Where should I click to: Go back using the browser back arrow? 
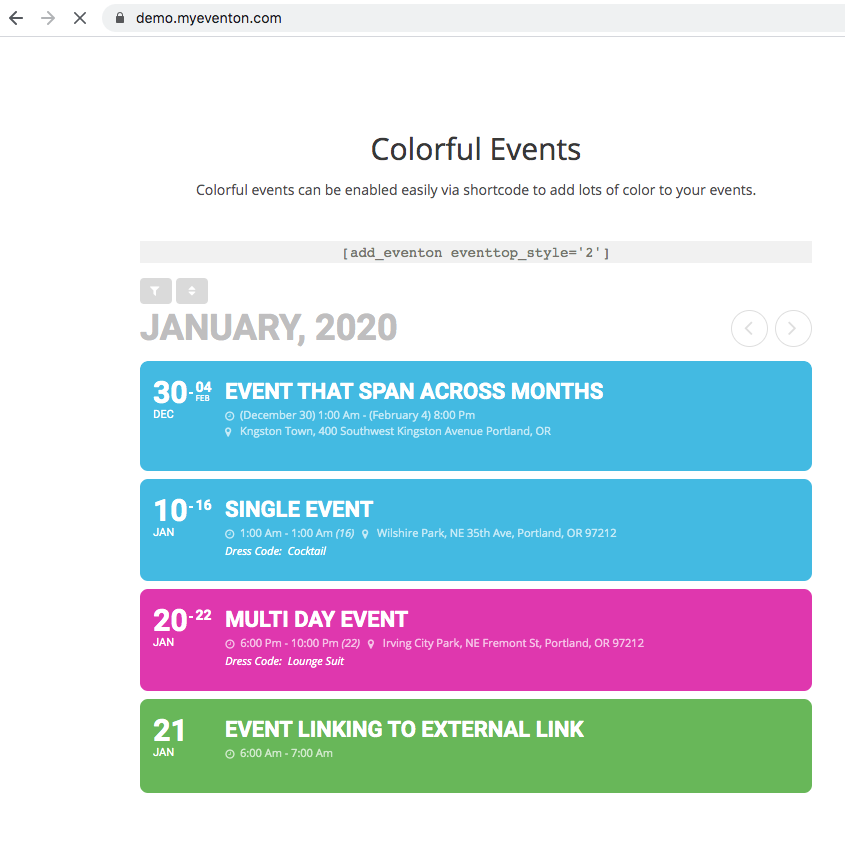point(16,18)
